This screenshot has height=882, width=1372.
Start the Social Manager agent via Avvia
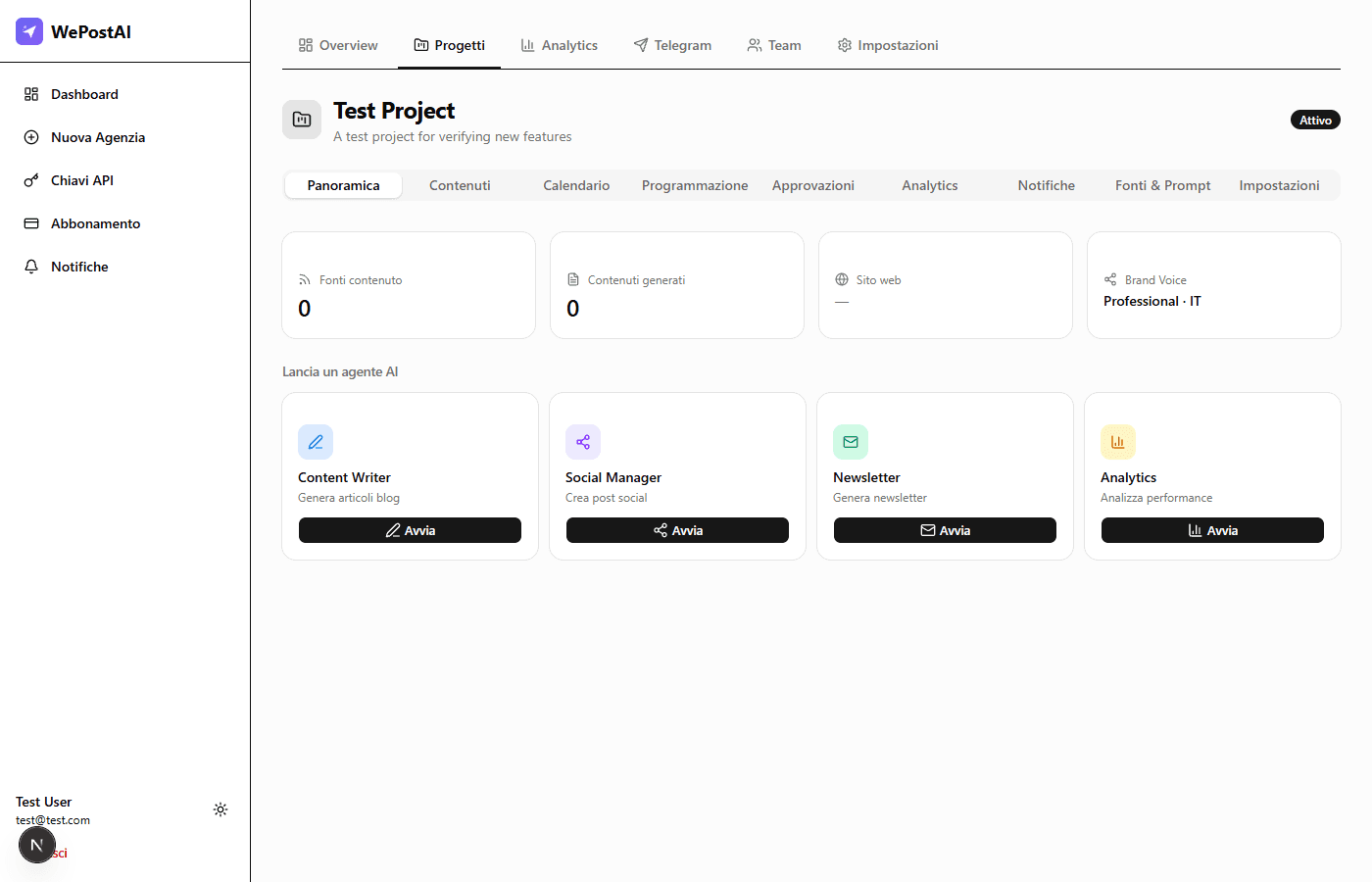click(x=677, y=530)
